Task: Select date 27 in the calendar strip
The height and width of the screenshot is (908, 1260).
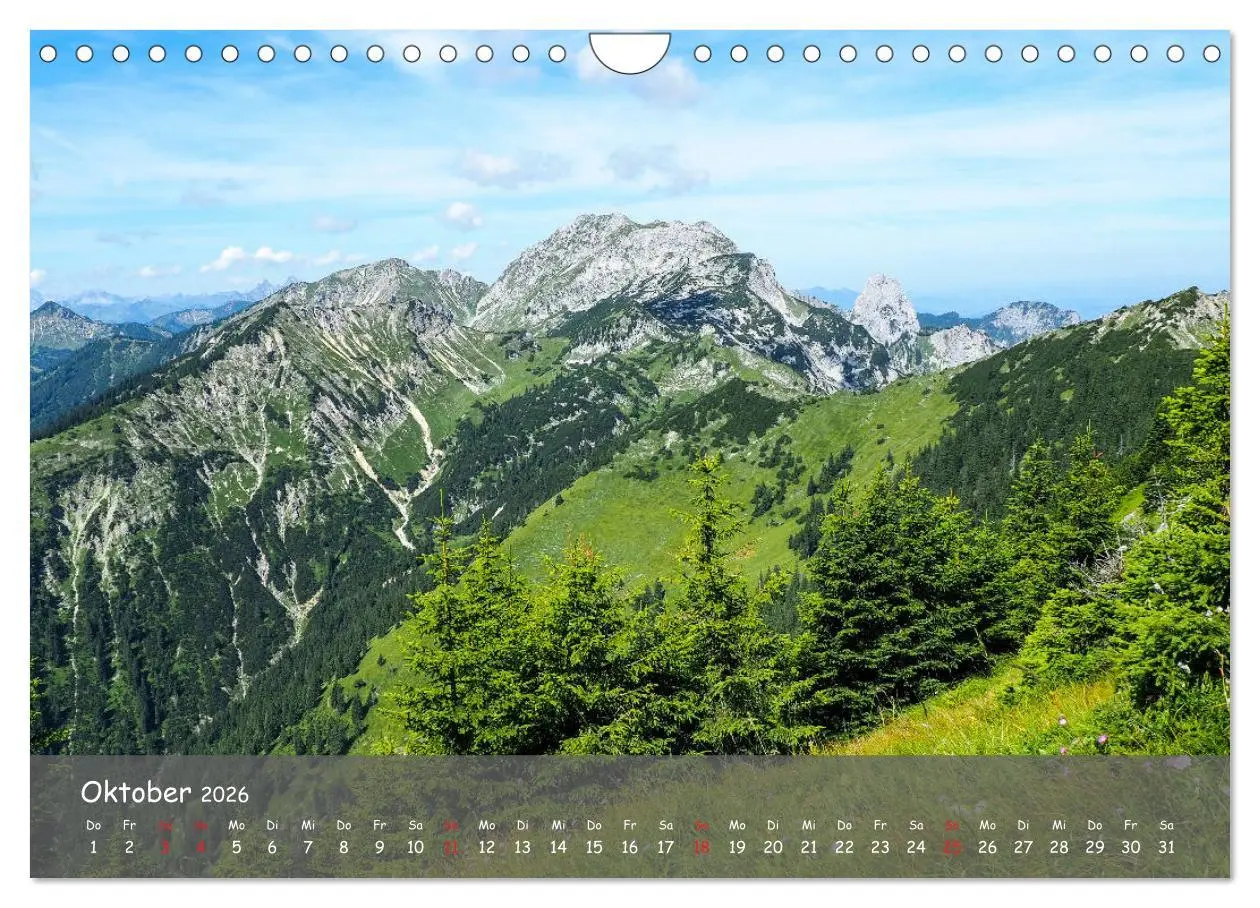Action: (x=1023, y=847)
